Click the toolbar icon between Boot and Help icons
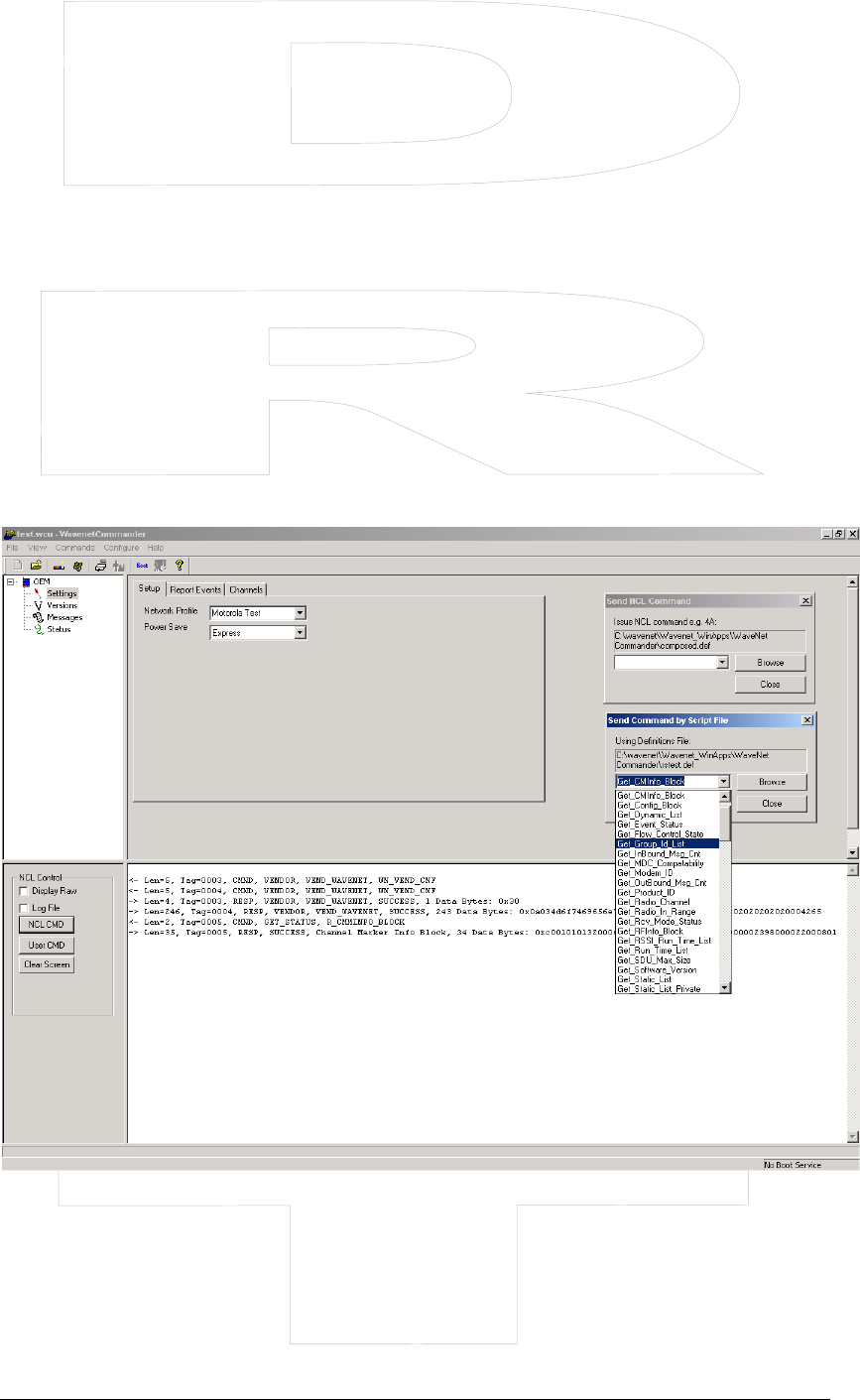 [159, 565]
